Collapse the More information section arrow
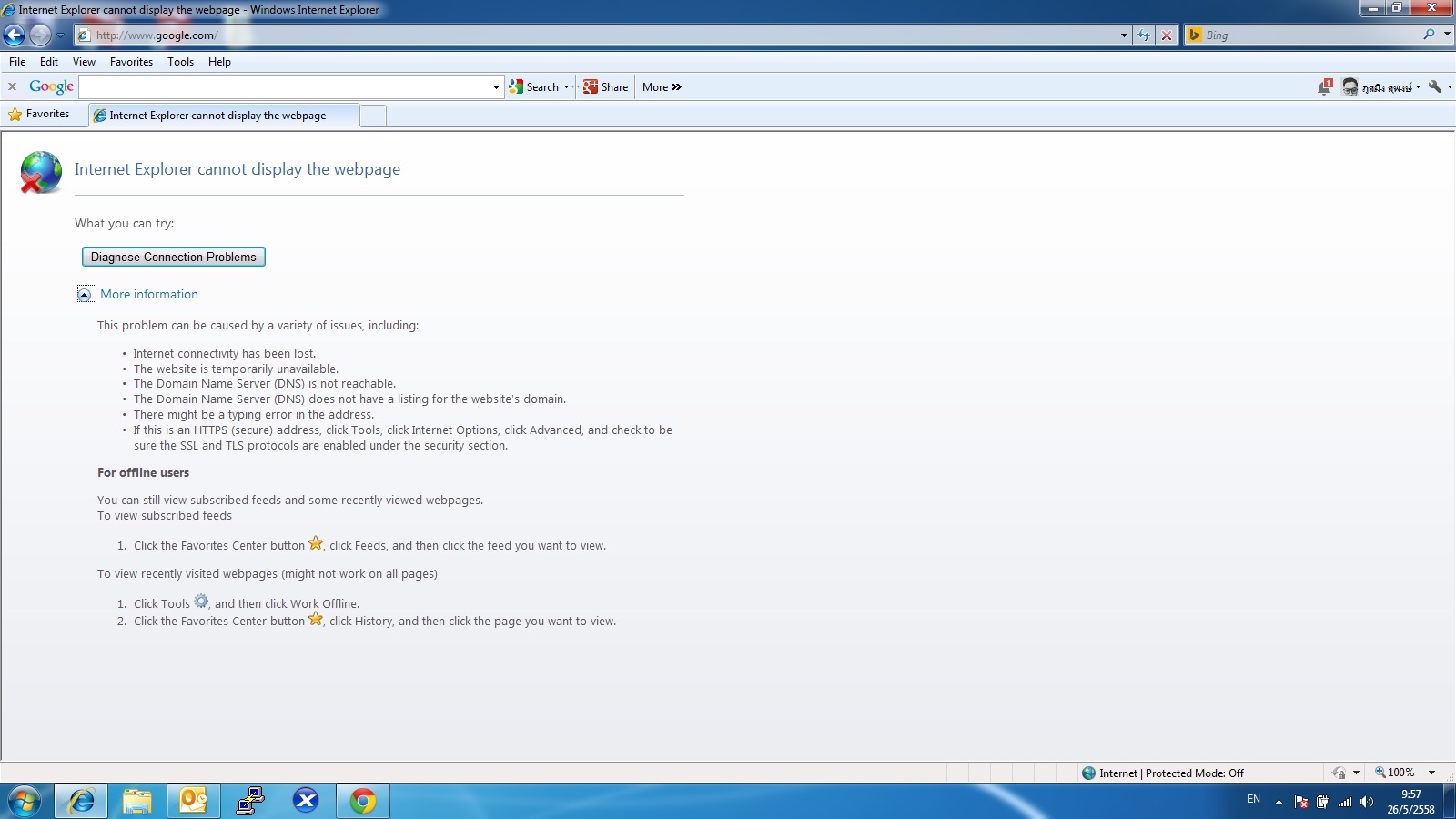Viewport: 1456px width, 819px height. tap(85, 294)
